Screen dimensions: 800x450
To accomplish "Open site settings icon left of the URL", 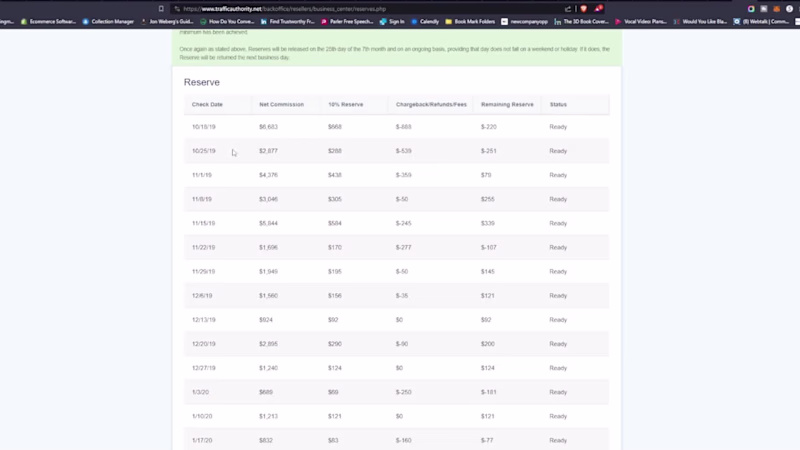I will click(x=177, y=9).
